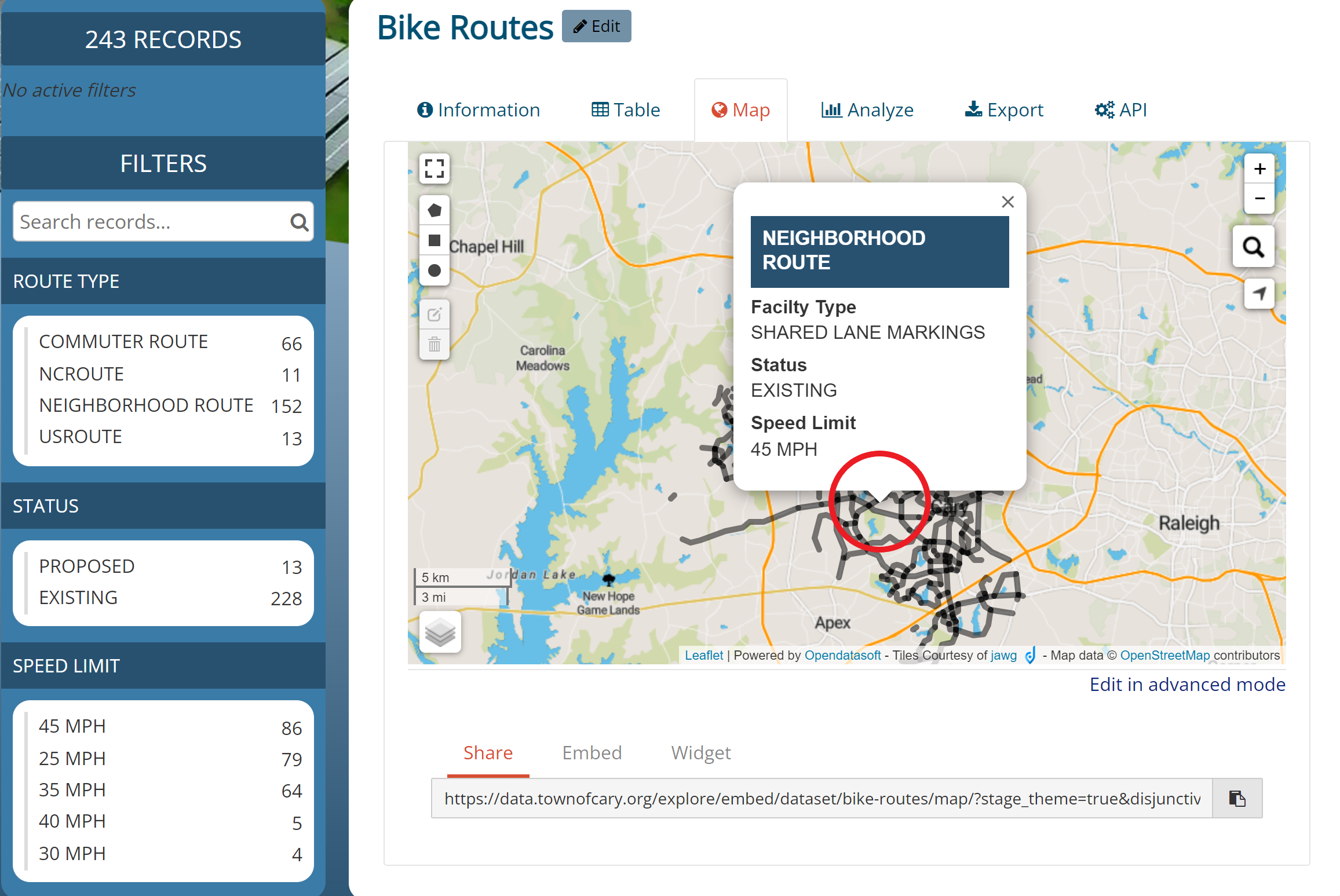Click the map zoom in button
The width and height of the screenshot is (1340, 896).
click(1259, 169)
